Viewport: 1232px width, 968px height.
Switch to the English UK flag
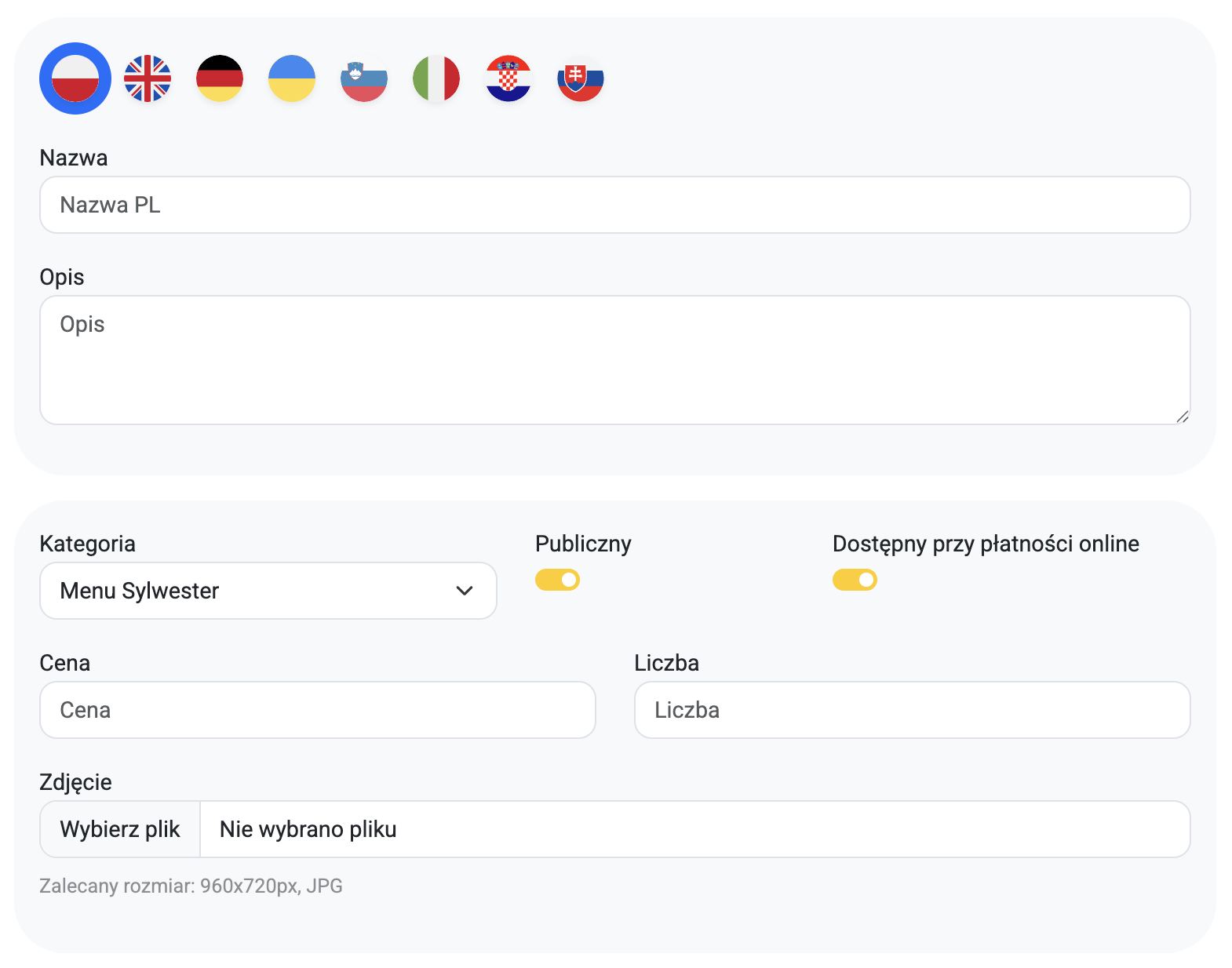tap(148, 78)
